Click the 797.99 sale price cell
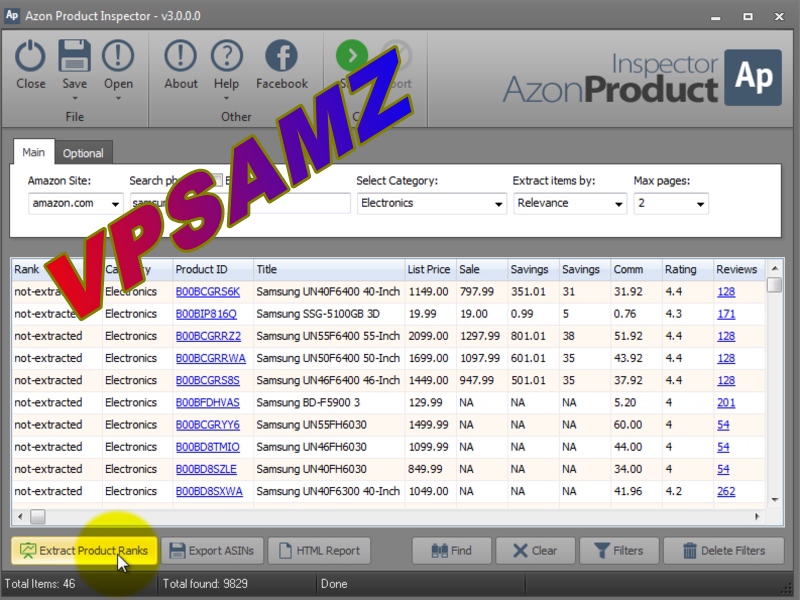 coord(482,292)
